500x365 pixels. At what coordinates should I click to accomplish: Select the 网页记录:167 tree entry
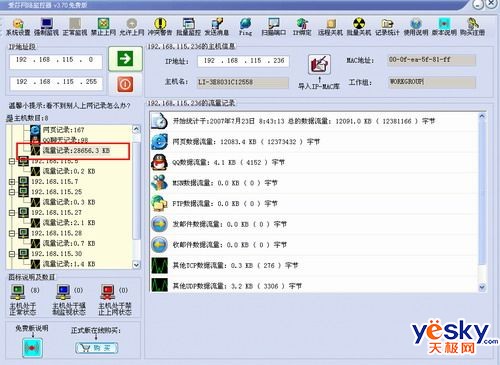coord(57,129)
